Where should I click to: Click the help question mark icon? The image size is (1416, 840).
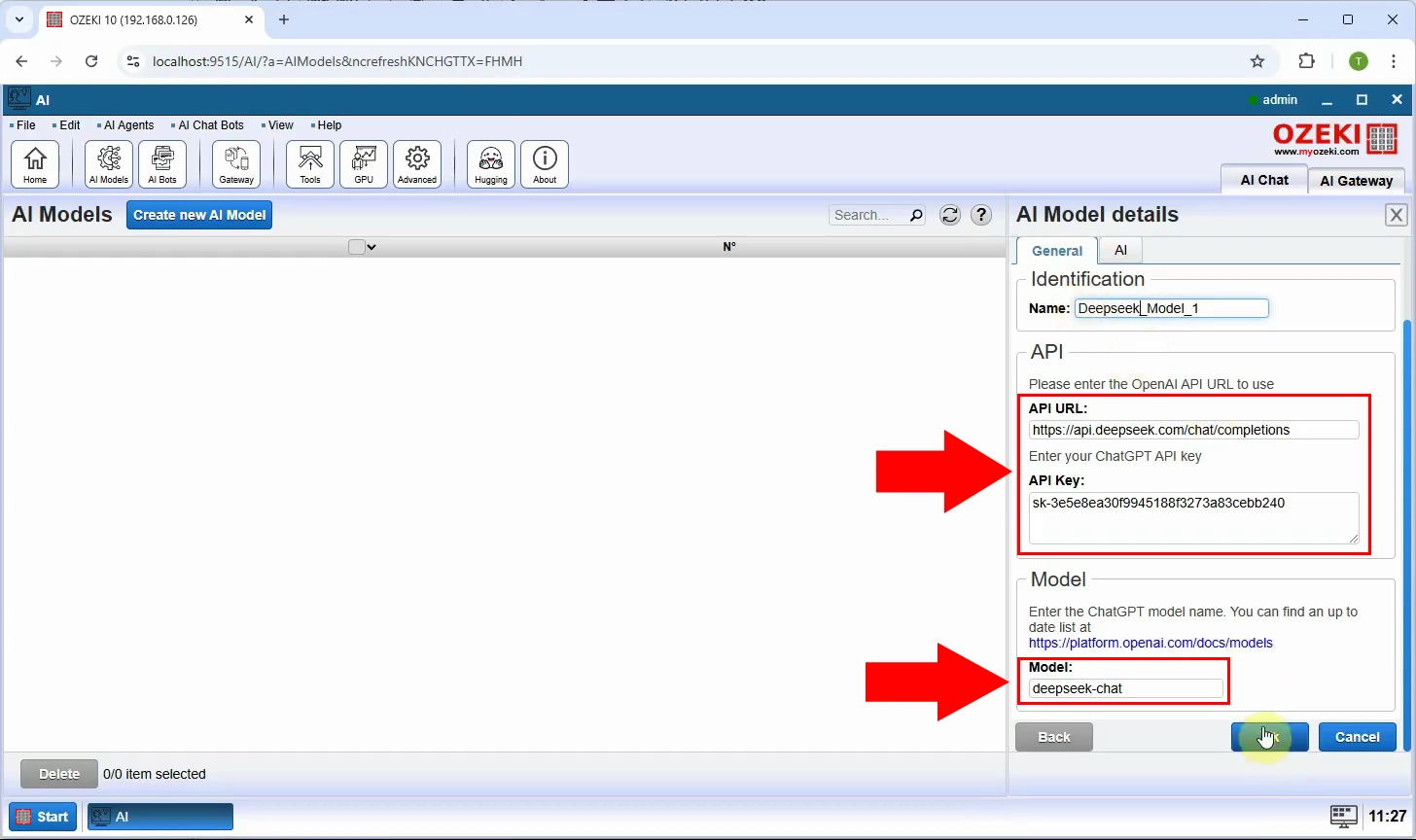click(981, 215)
